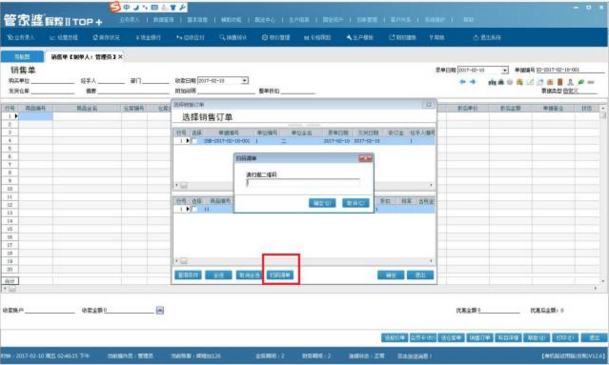This screenshot has width=609, height=365.
Task: Click the QR code input field in the scan dialog
Action: click(303, 182)
